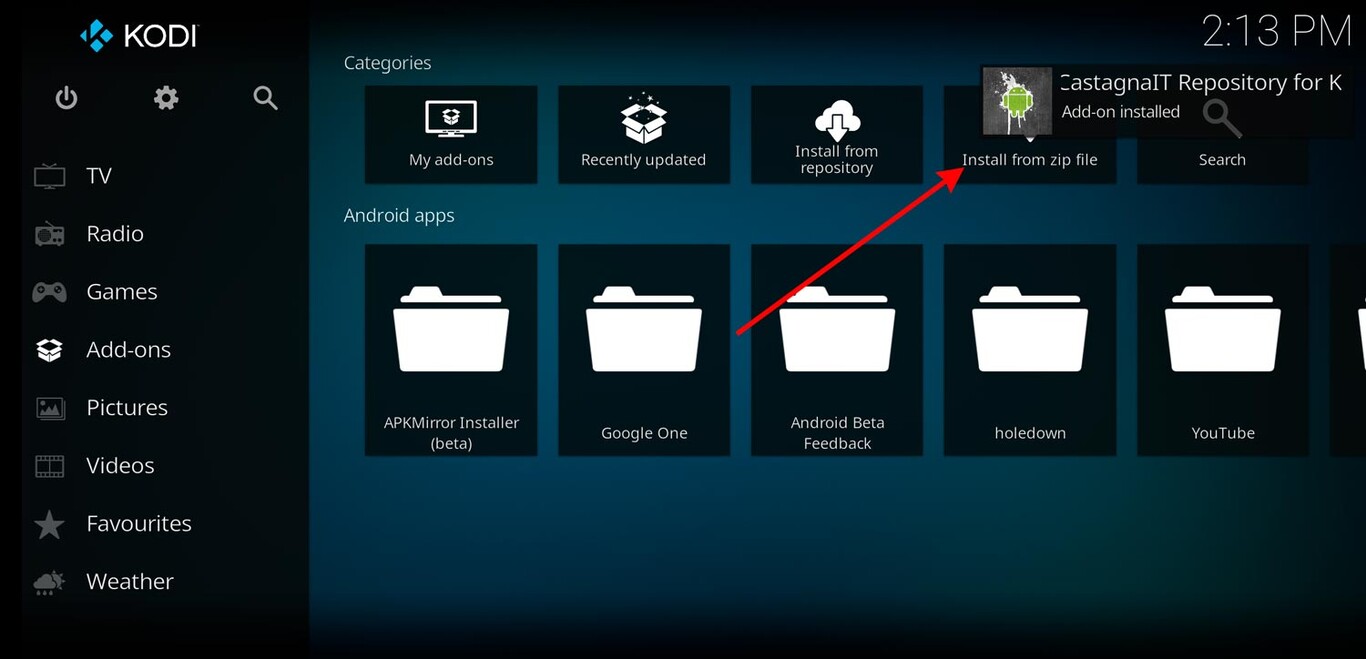Open settings via the gear icon
The width and height of the screenshot is (1366, 659).
(x=166, y=98)
